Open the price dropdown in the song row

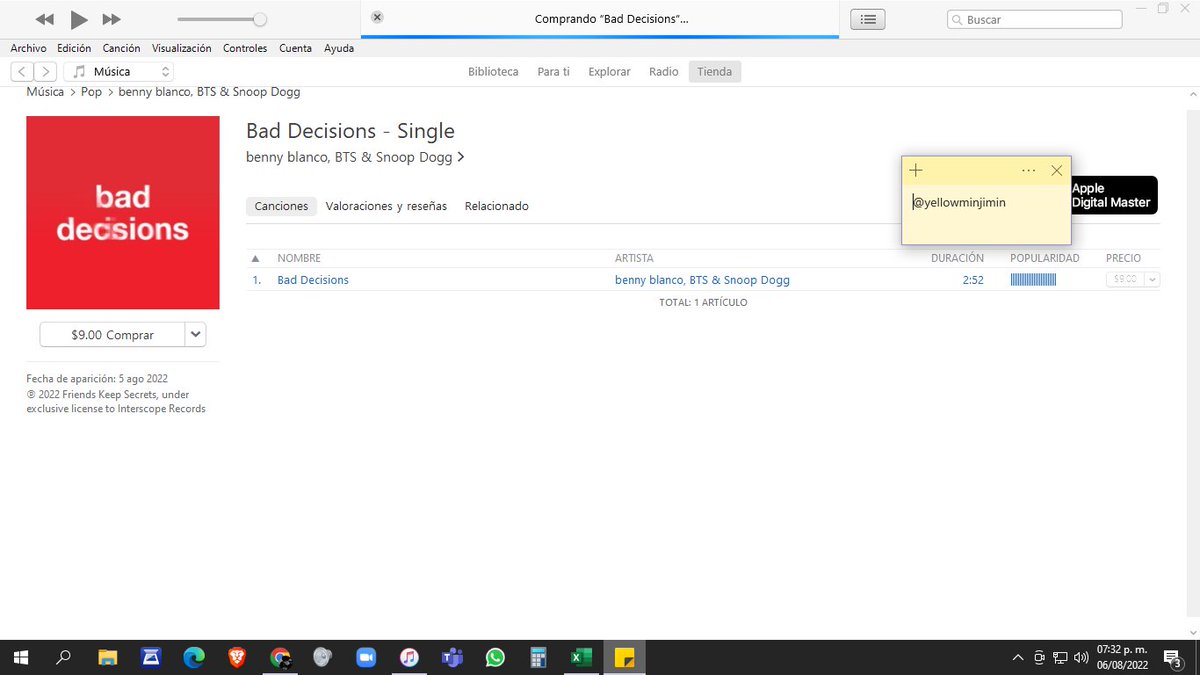(x=1153, y=279)
